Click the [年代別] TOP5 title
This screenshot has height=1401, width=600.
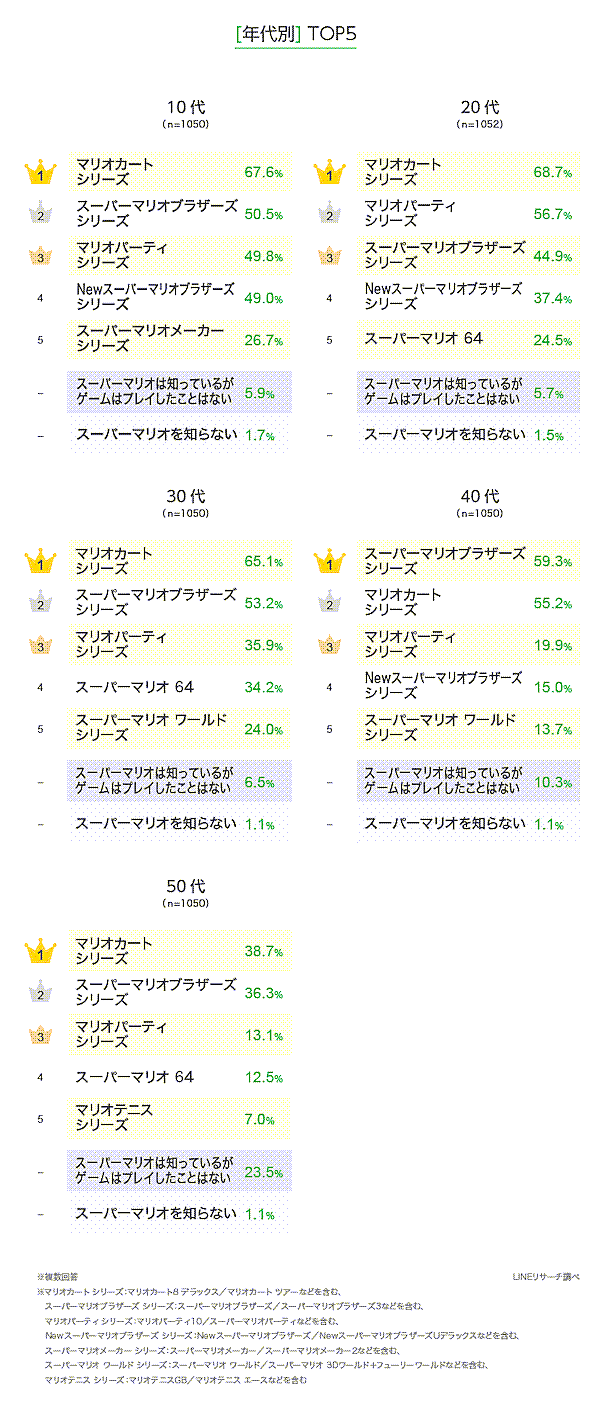[296, 34]
